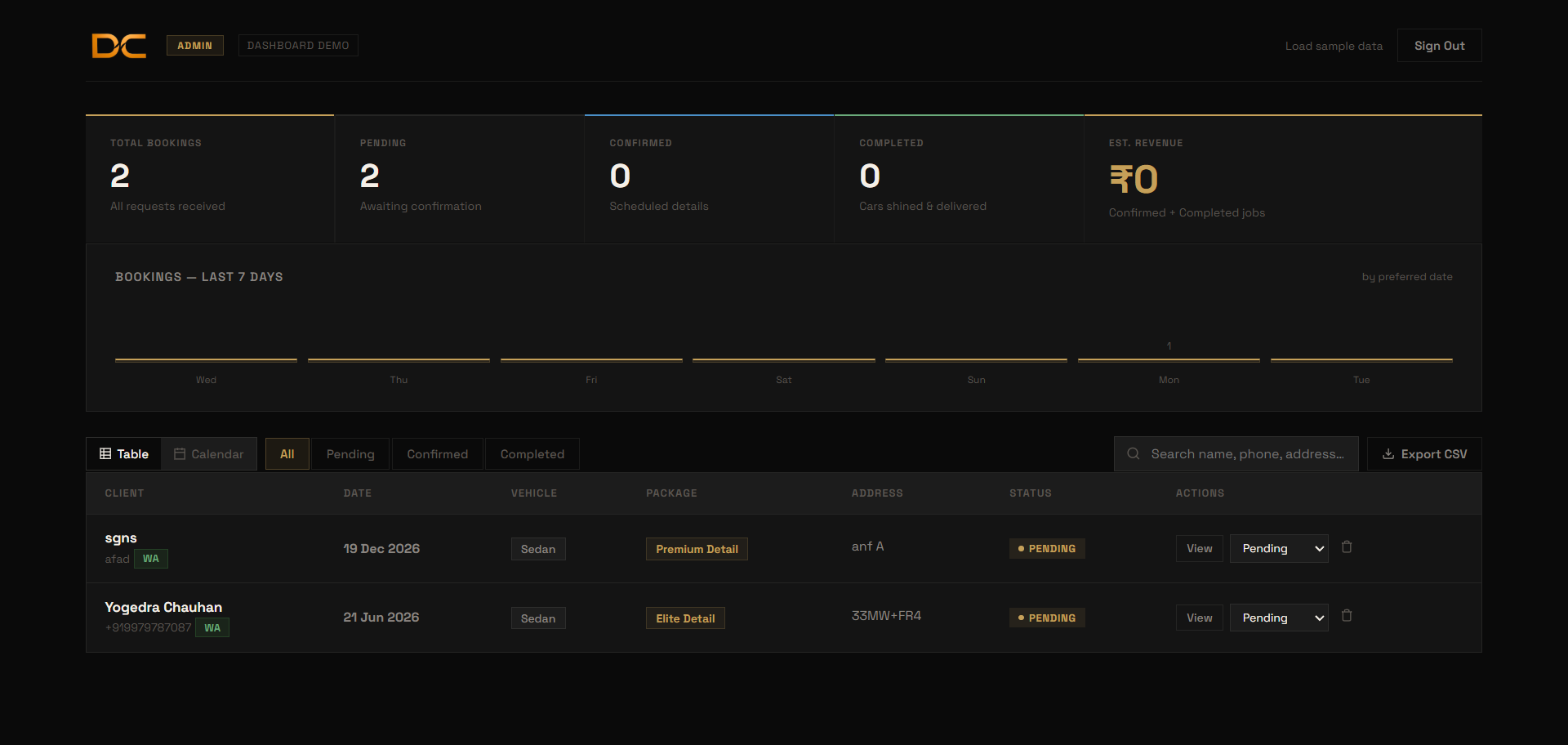Viewport: 1568px width, 745px height.
Task: Click the address 33MW+FR4
Action: coord(886,615)
